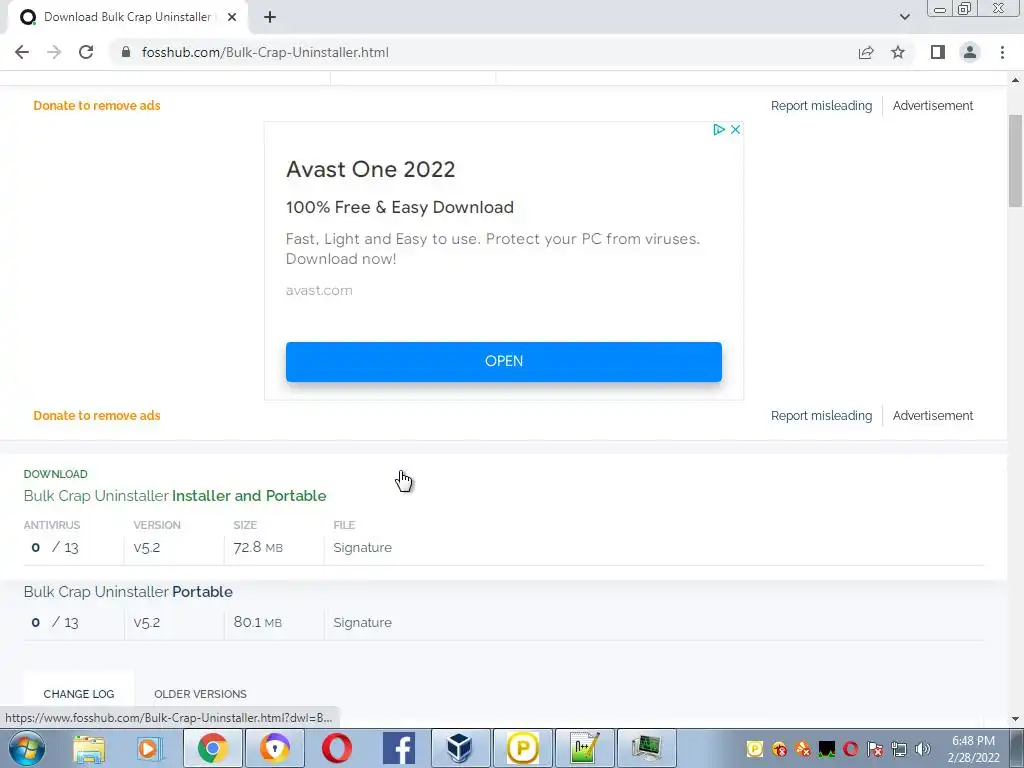Open Signature link for the 80.1 MB file
This screenshot has width=1024, height=768.
(x=362, y=622)
